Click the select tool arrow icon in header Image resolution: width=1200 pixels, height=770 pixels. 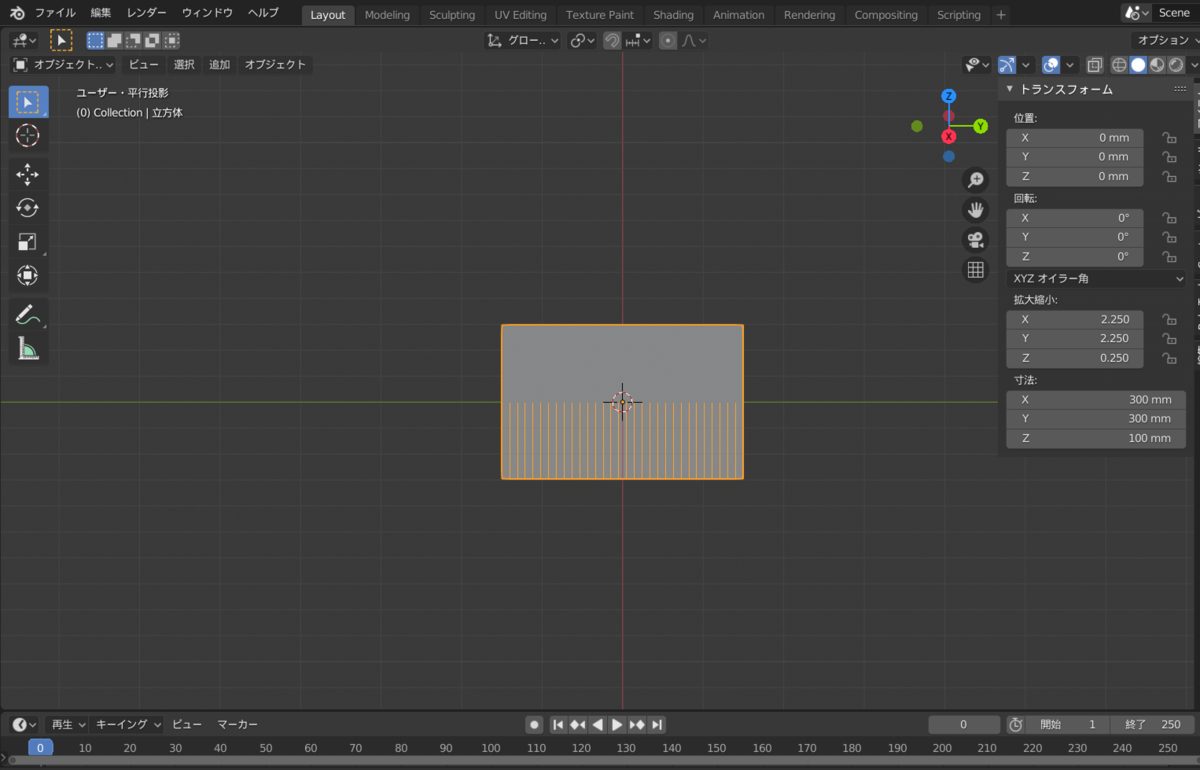pyautogui.click(x=61, y=40)
